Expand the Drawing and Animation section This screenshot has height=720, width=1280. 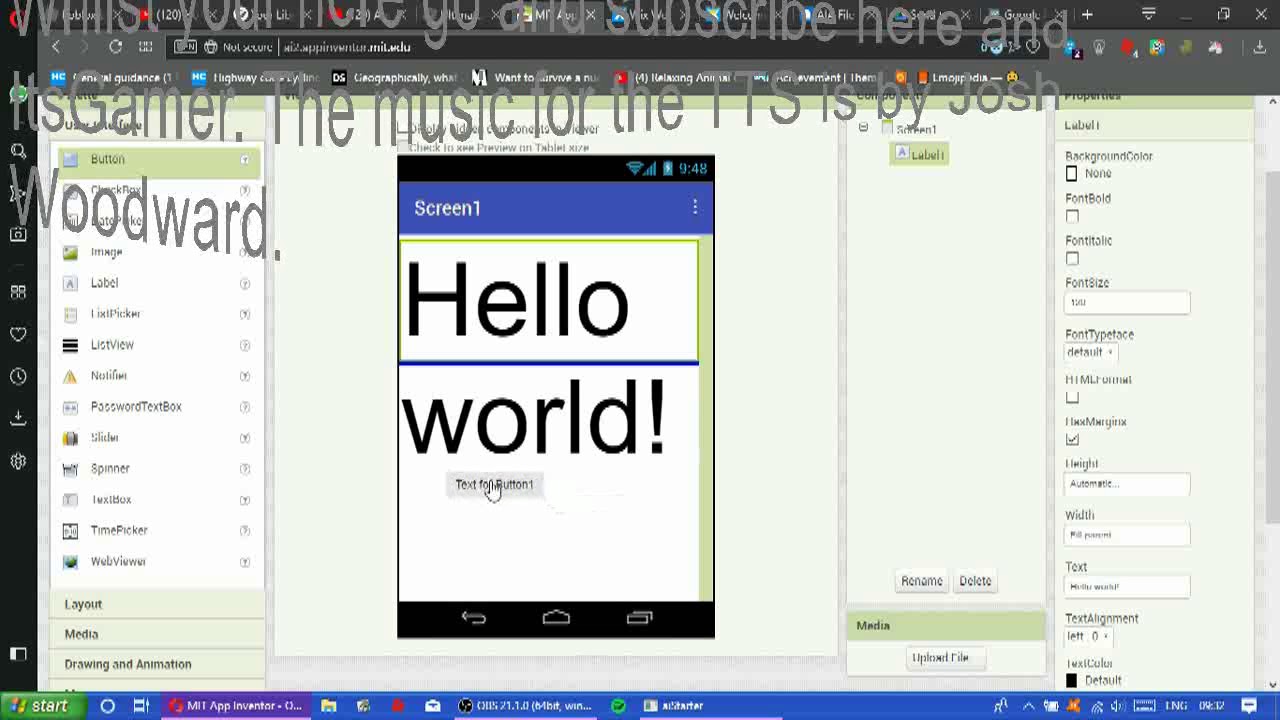tap(157, 664)
